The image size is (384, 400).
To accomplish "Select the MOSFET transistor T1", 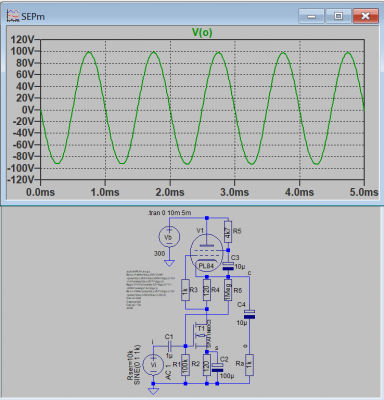I will [202, 335].
